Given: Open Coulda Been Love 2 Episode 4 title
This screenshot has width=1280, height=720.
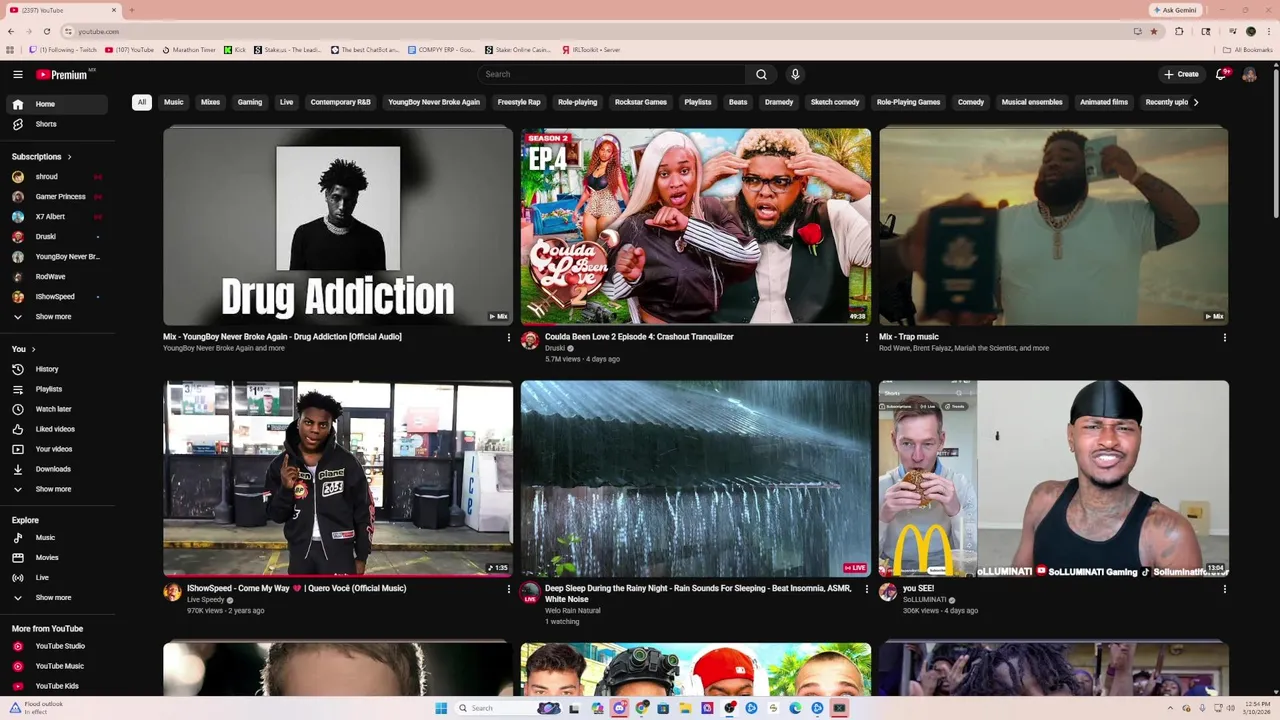Looking at the screenshot, I should click(639, 337).
